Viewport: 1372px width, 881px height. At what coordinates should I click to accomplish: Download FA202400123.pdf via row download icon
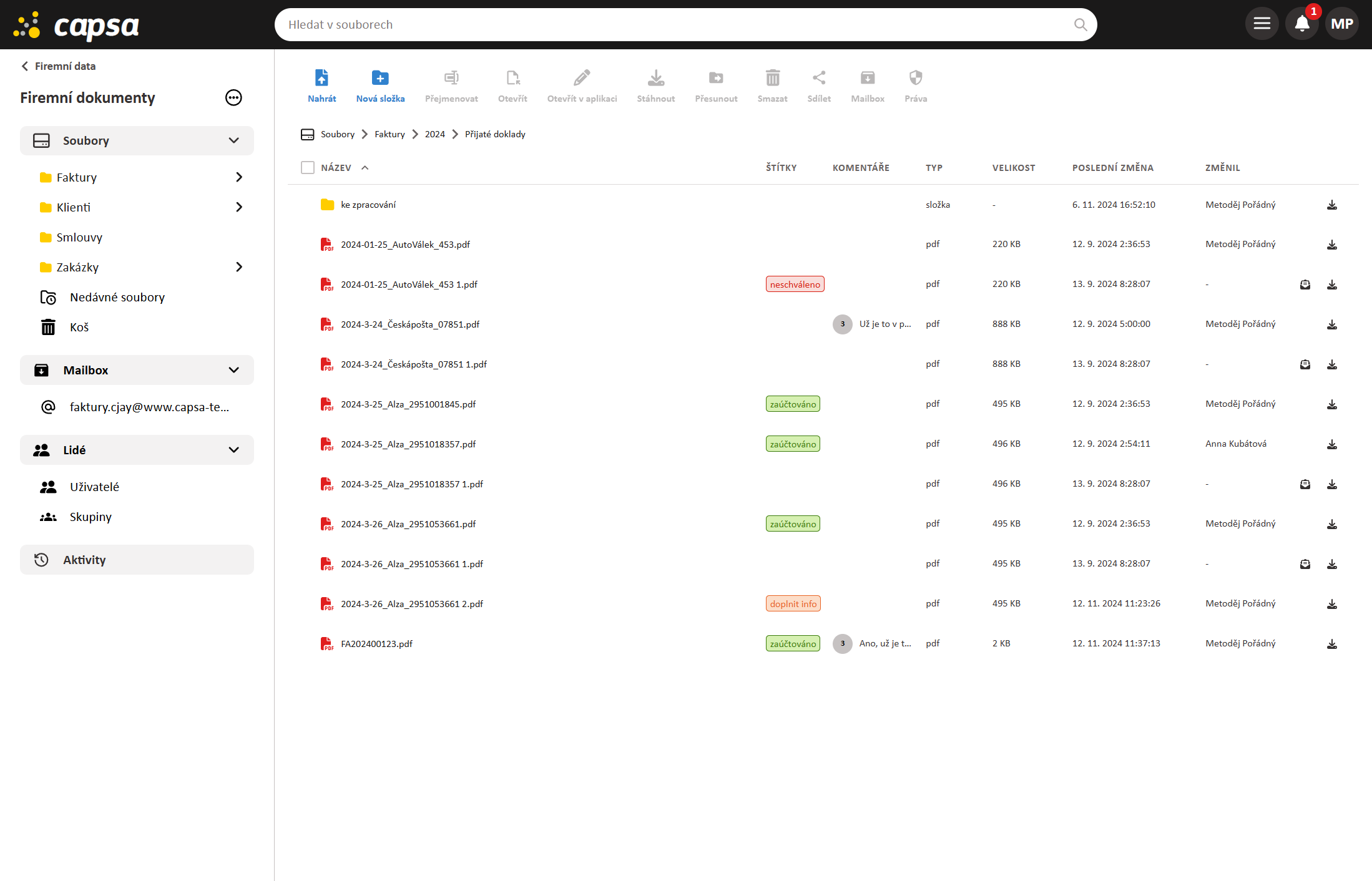click(x=1331, y=644)
